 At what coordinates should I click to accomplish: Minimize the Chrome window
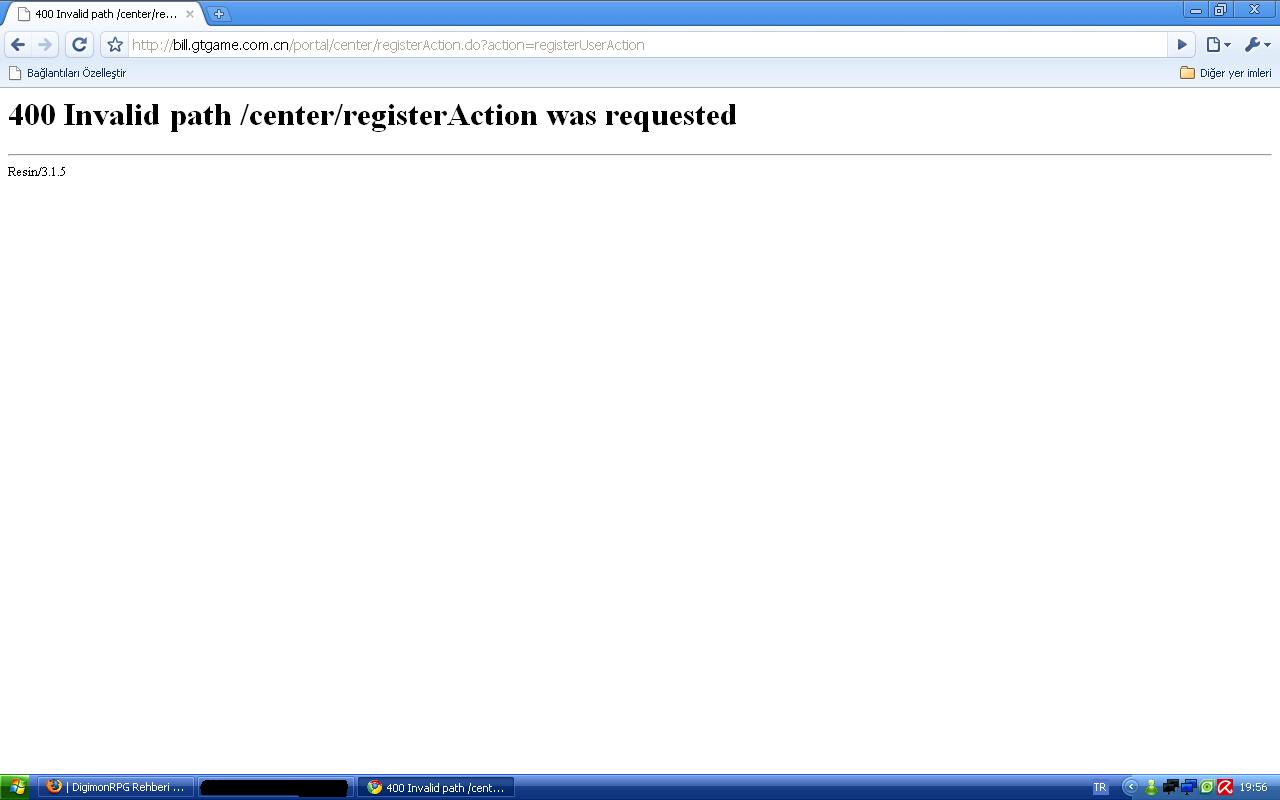[x=1196, y=10]
